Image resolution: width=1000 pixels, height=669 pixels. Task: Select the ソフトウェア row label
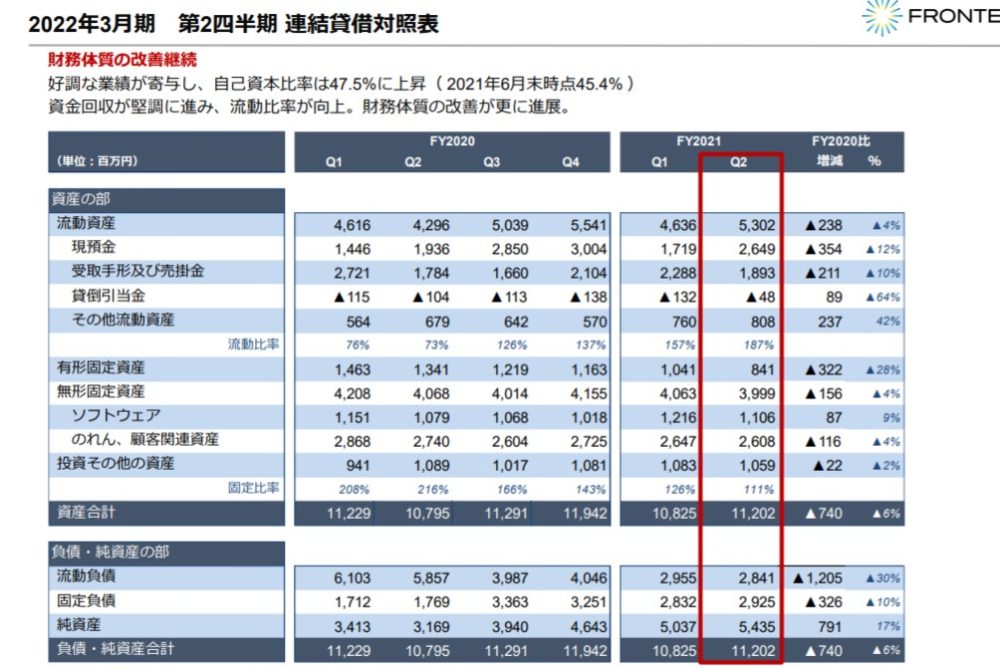pos(116,415)
